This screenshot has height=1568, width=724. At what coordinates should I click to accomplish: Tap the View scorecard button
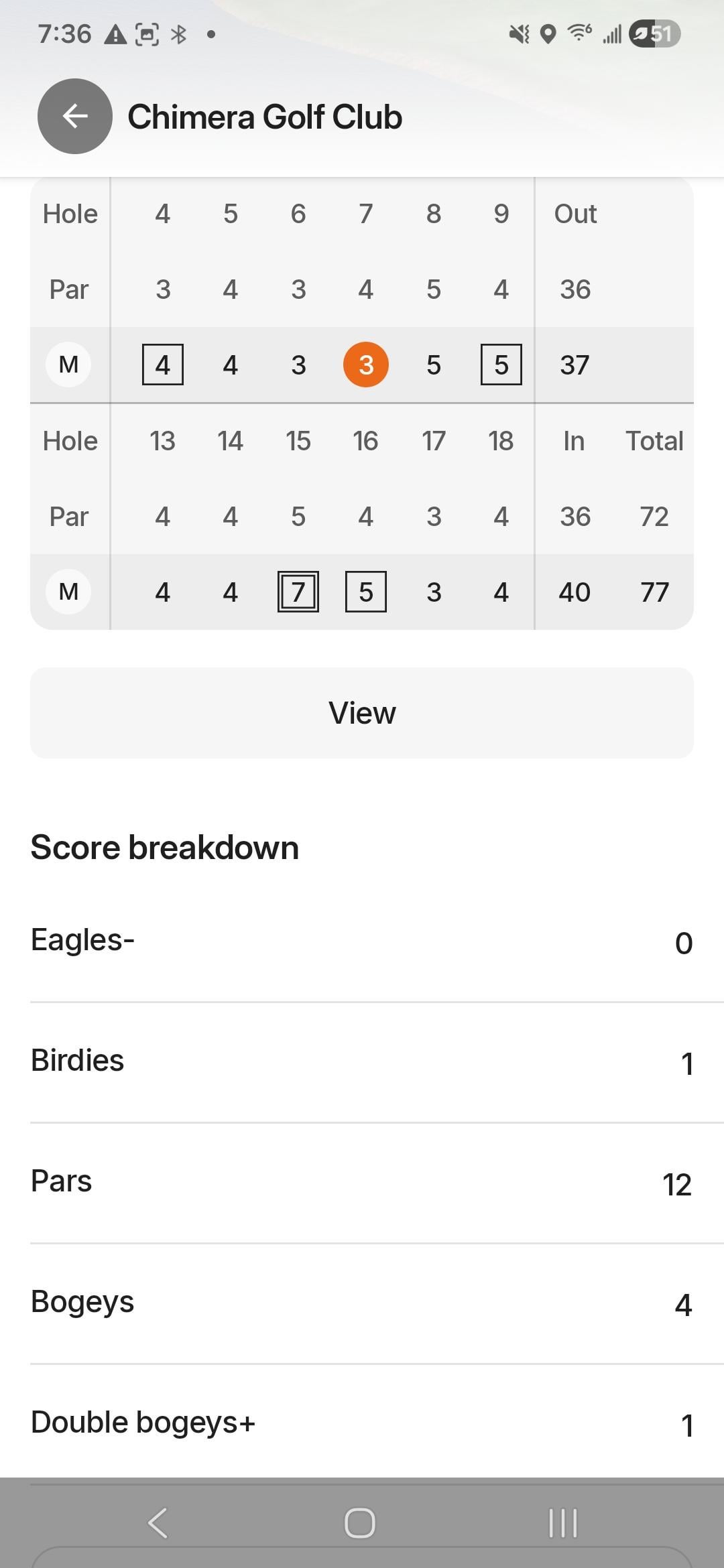[x=362, y=713]
